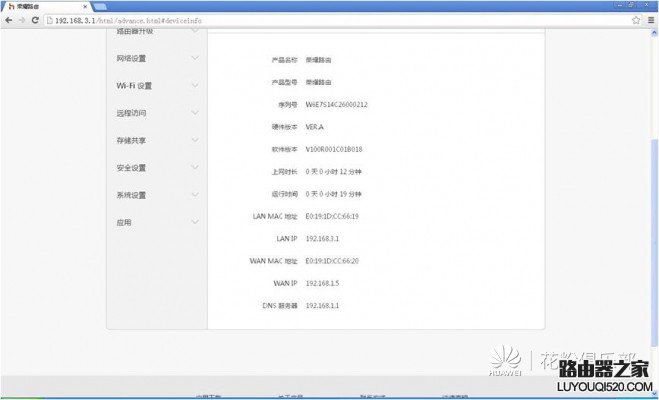Select the router page browser tab
659x400 pixels.
click(46, 7)
